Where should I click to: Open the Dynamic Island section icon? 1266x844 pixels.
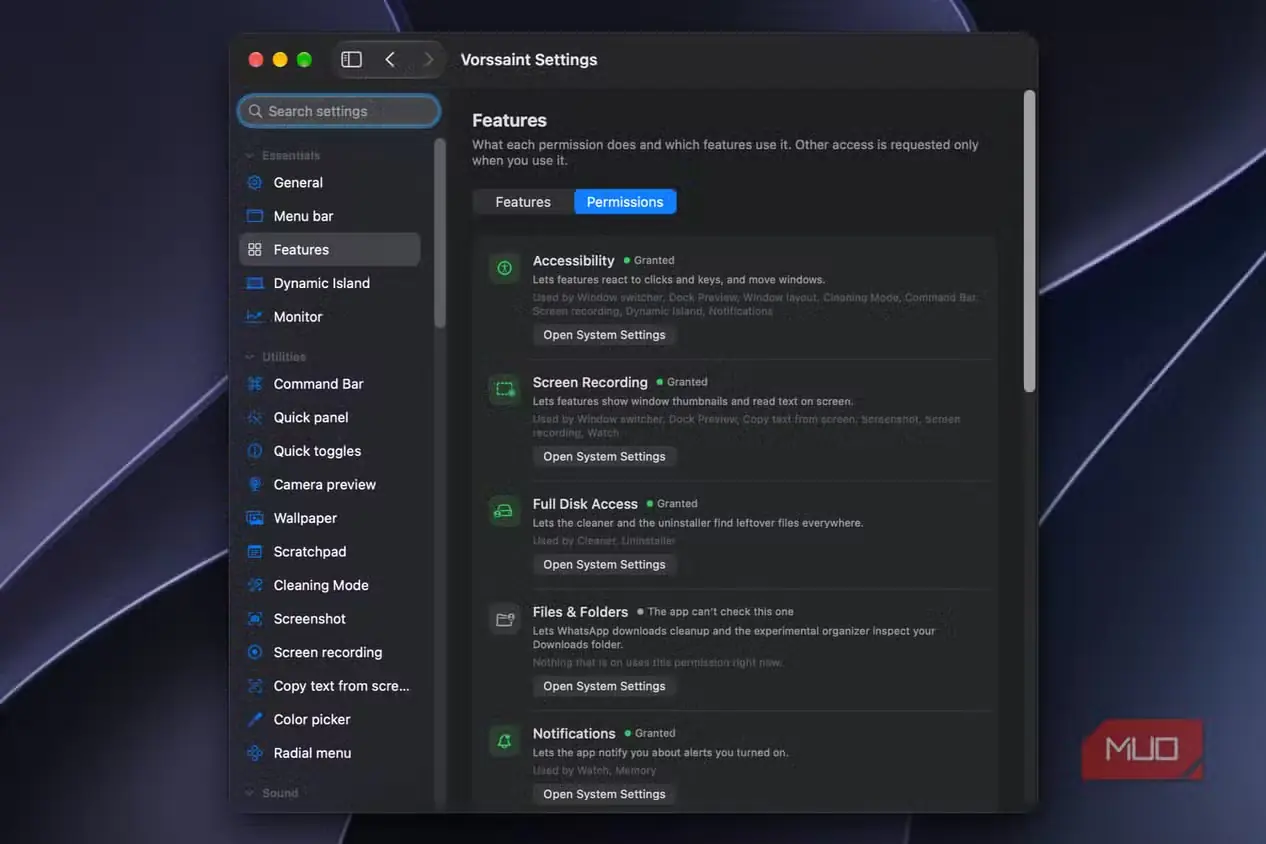pos(255,283)
